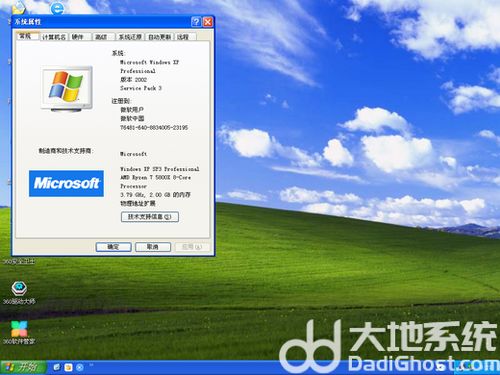This screenshot has width=500, height=375.
Task: Click the greyed 应用 button
Action: [x=192, y=247]
